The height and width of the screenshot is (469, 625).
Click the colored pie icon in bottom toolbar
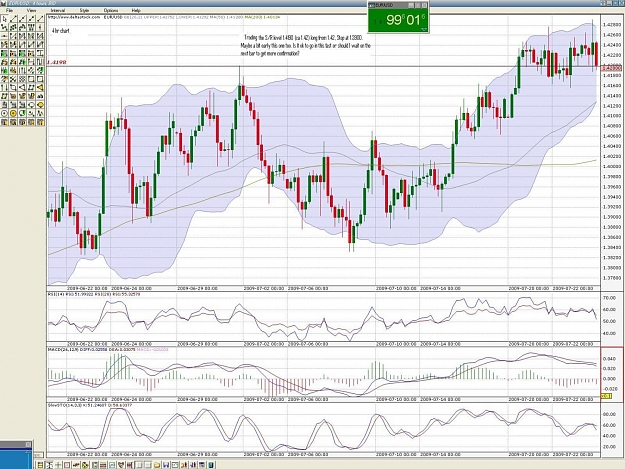85,465
